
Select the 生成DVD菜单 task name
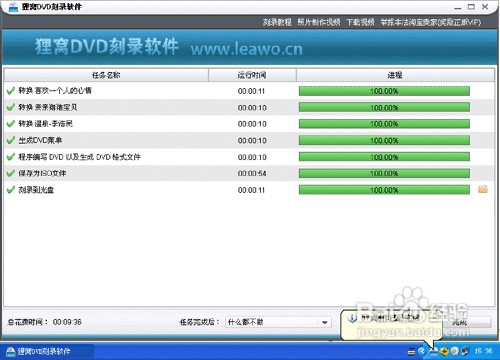click(x=40, y=140)
